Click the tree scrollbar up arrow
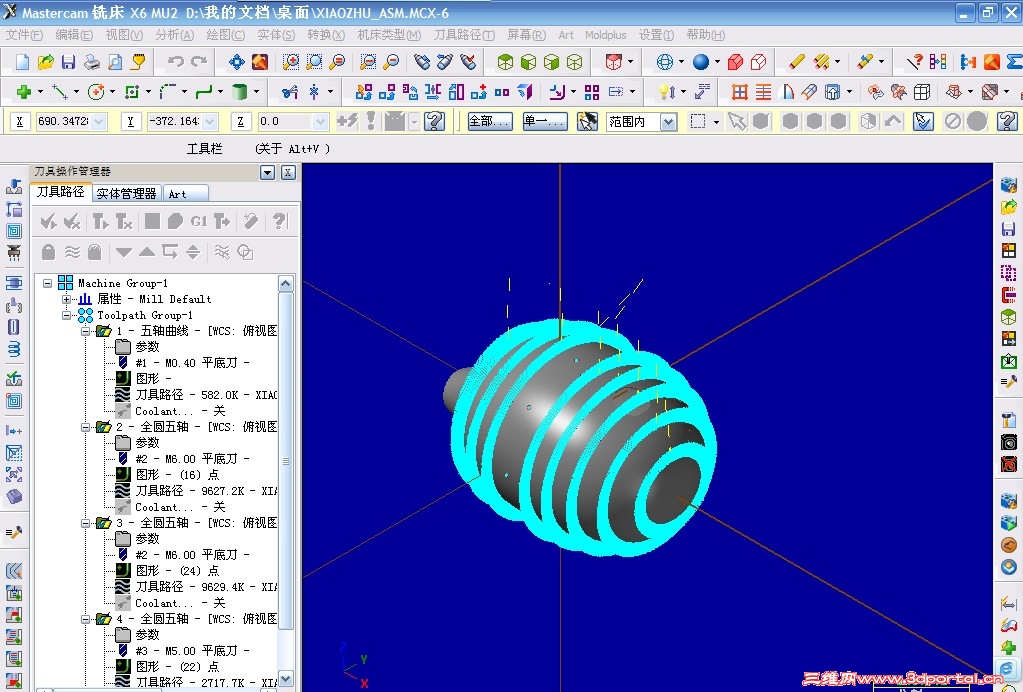 (x=286, y=284)
